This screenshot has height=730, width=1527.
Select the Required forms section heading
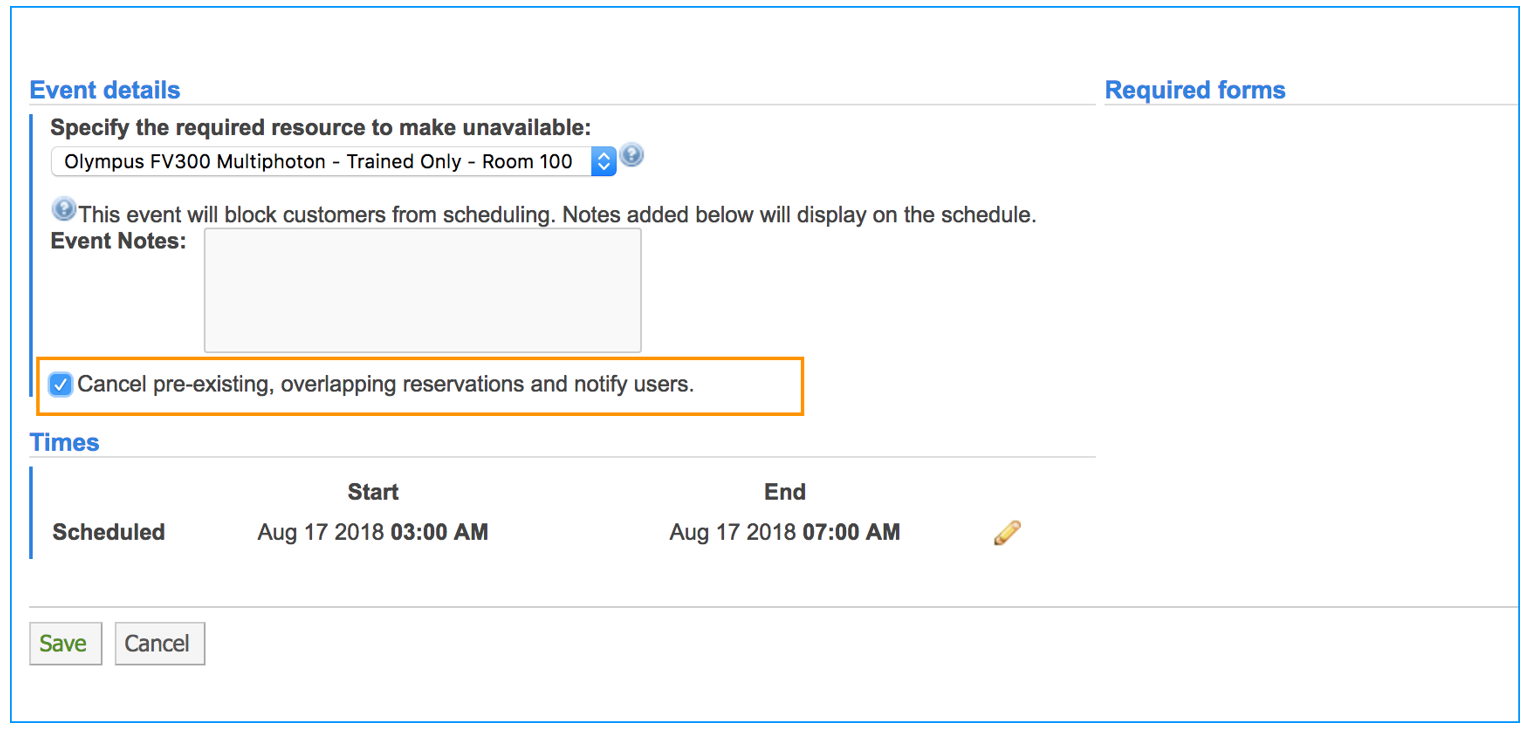coord(1195,90)
